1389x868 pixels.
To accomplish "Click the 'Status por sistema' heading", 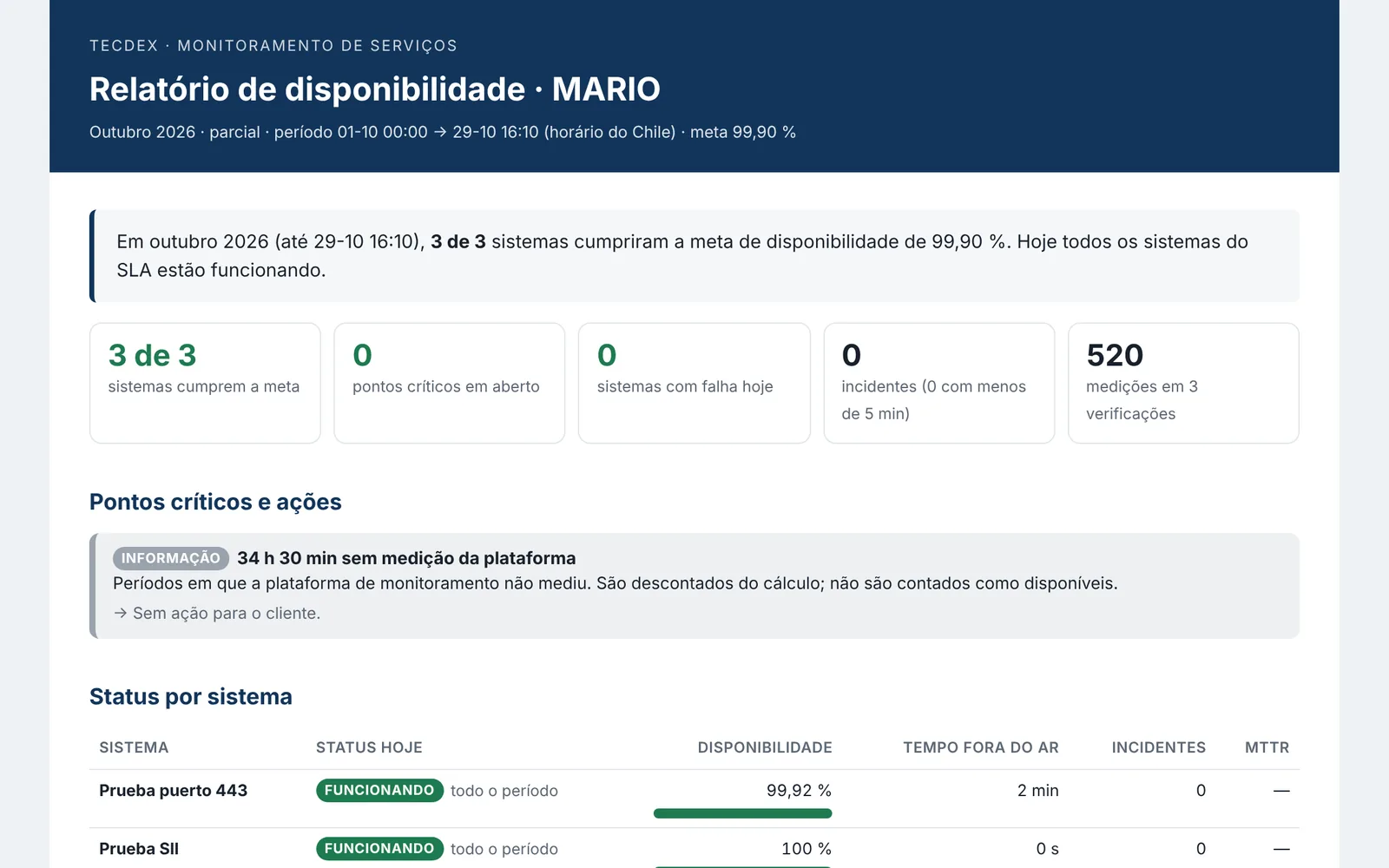I will [191, 697].
